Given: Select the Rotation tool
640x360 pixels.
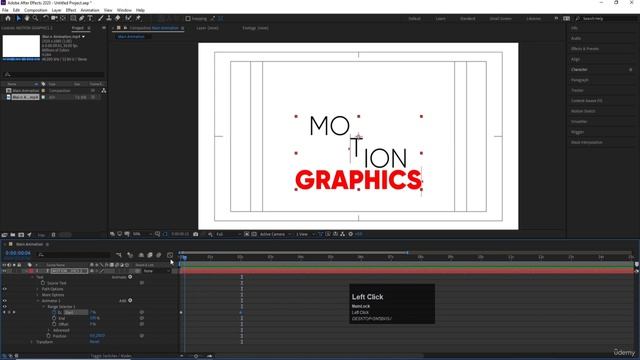Looking at the screenshot, I should tap(46, 18).
